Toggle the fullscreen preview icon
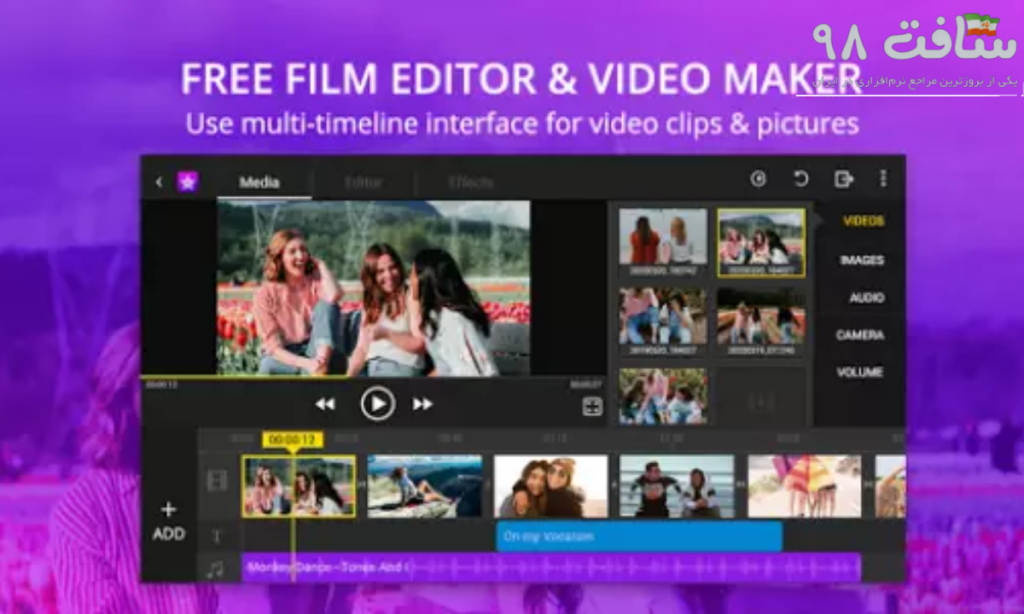Image resolution: width=1024 pixels, height=614 pixels. pos(593,406)
